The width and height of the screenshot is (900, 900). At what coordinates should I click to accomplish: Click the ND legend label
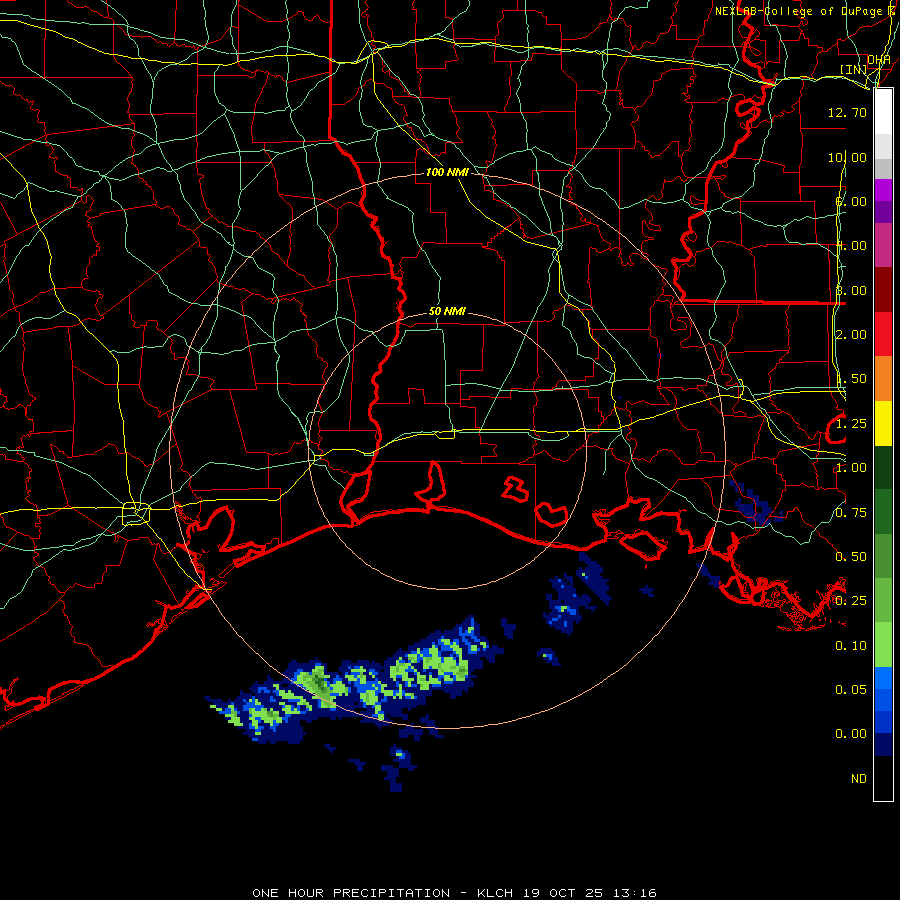coord(859,778)
